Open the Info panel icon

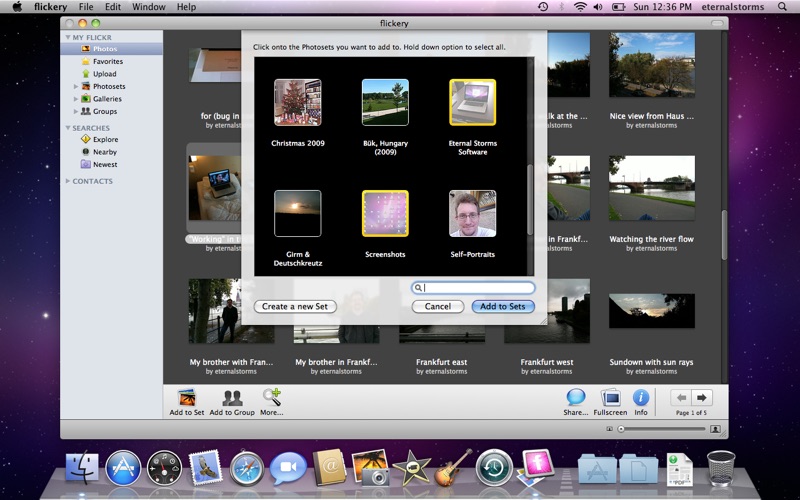pyautogui.click(x=640, y=398)
